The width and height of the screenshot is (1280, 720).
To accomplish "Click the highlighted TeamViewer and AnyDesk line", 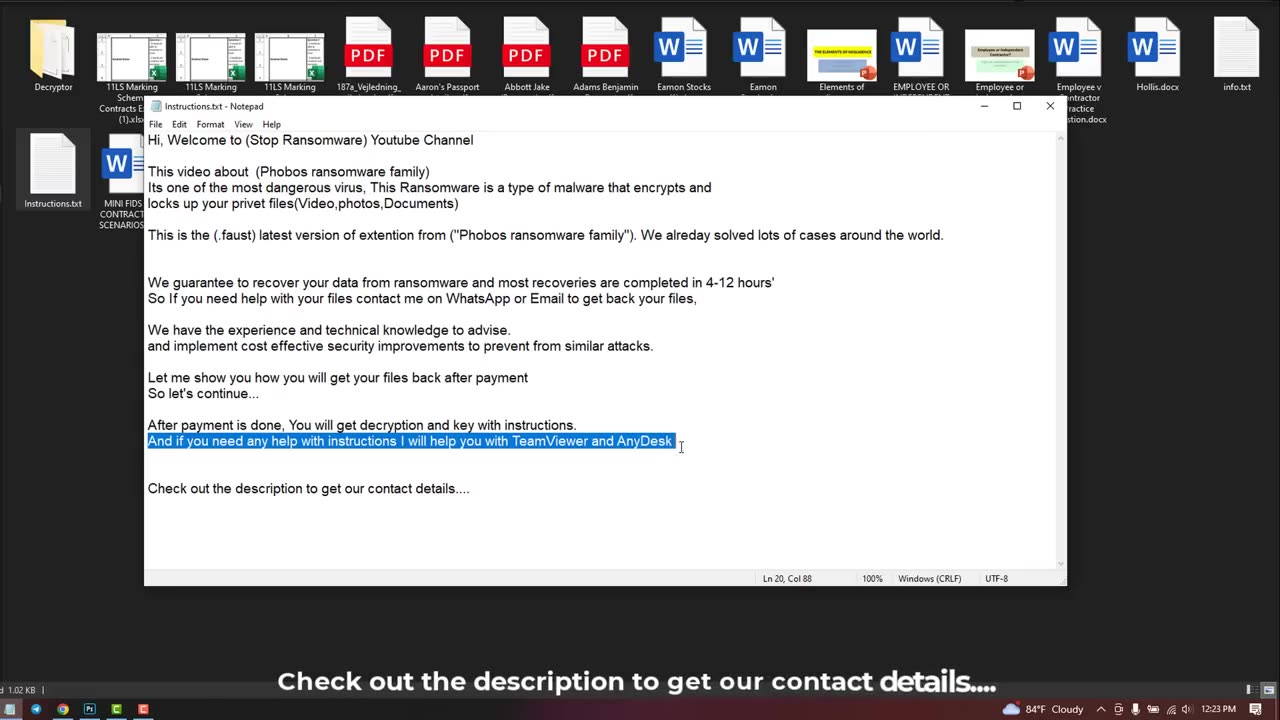I will pyautogui.click(x=410, y=441).
